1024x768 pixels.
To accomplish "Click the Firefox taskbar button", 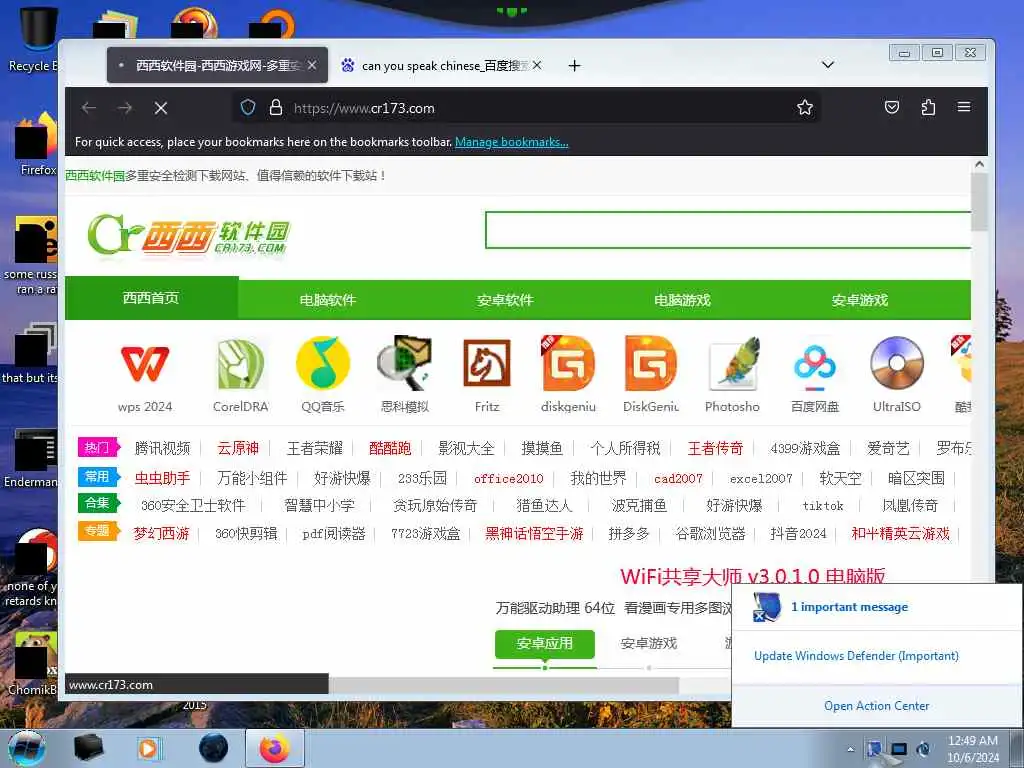I will (x=274, y=748).
